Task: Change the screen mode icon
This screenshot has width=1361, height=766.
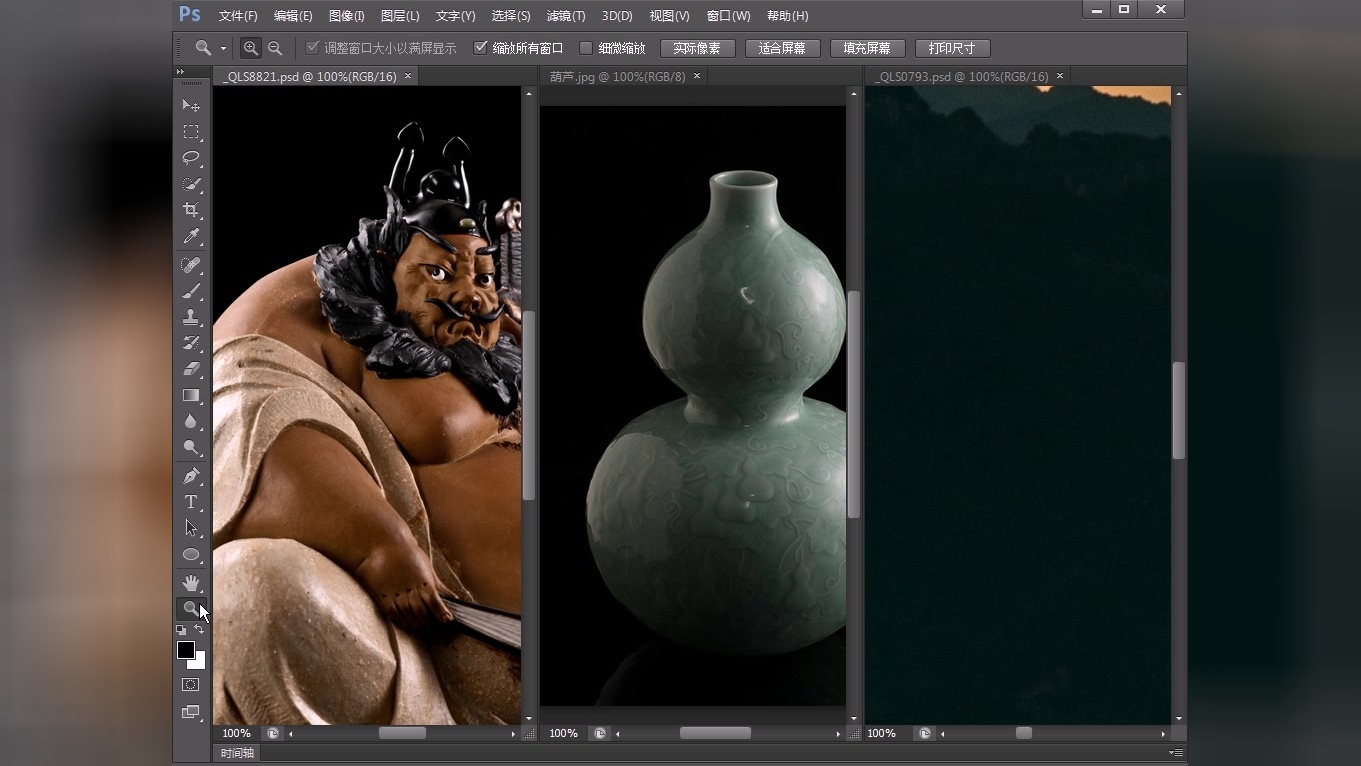Action: coord(190,712)
